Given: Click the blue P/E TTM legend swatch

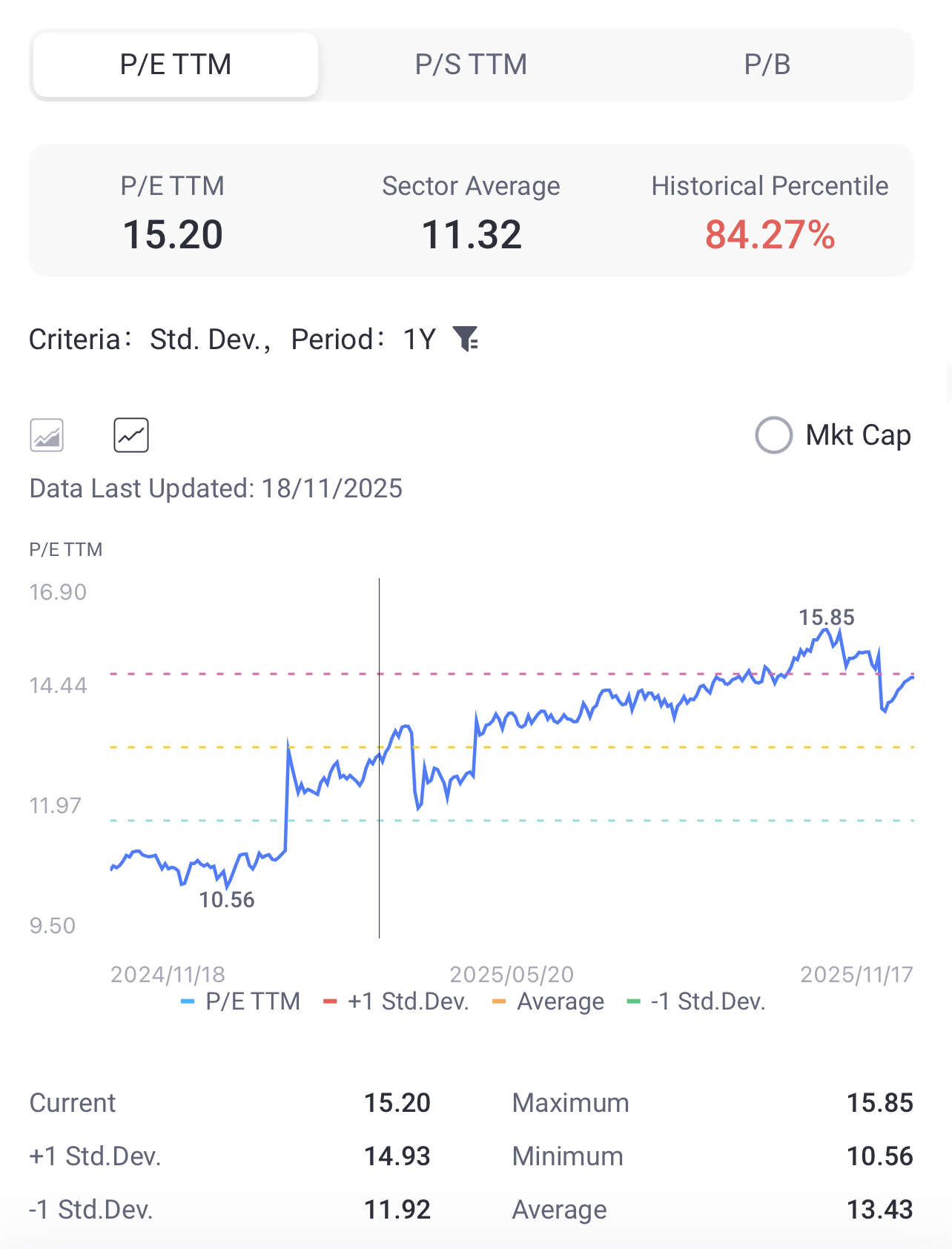Looking at the screenshot, I should coord(188,1002).
